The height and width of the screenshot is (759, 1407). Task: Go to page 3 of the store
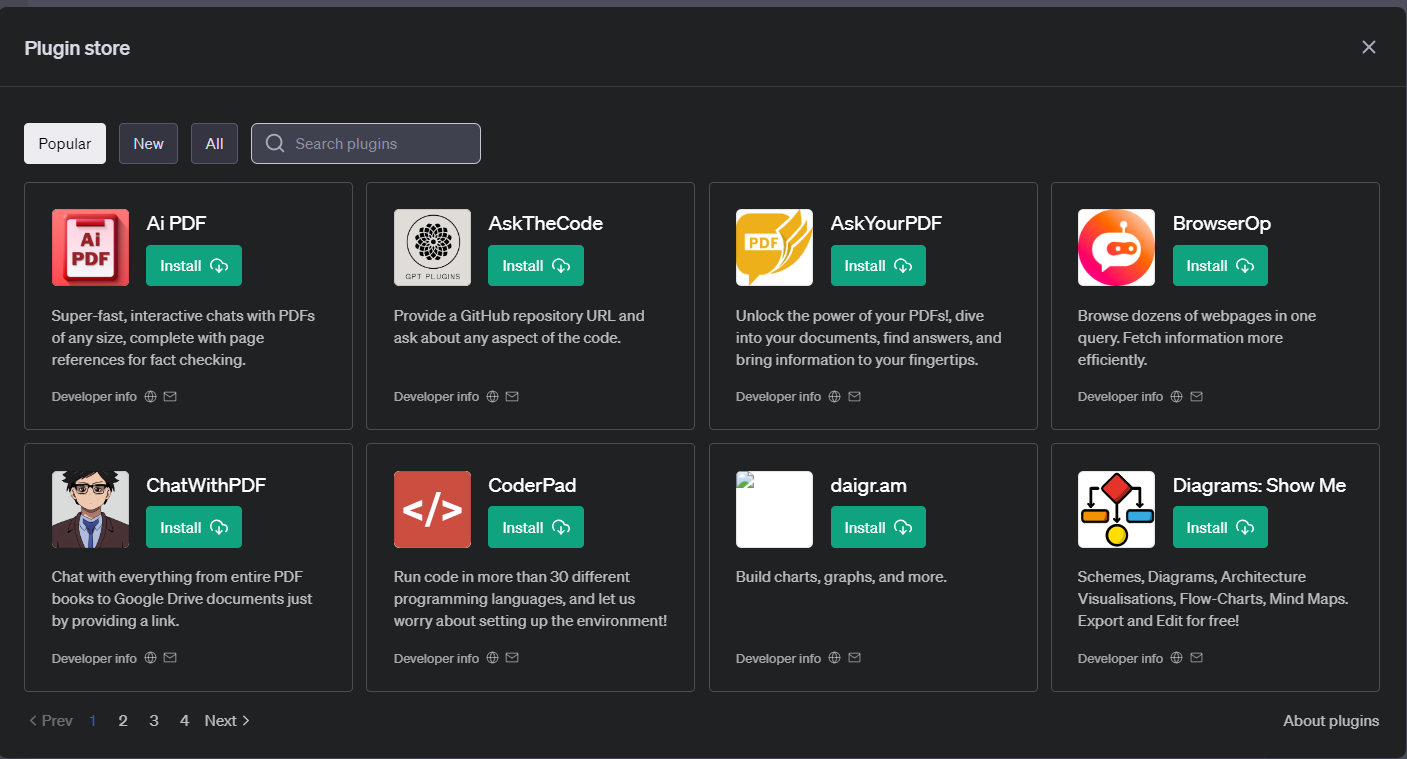point(153,720)
